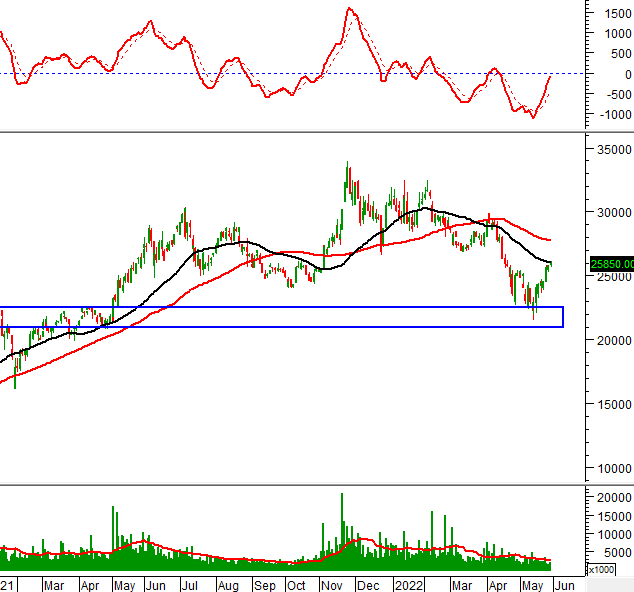Click the 0 label on oscillator axis
634x592 pixels.
coord(625,74)
